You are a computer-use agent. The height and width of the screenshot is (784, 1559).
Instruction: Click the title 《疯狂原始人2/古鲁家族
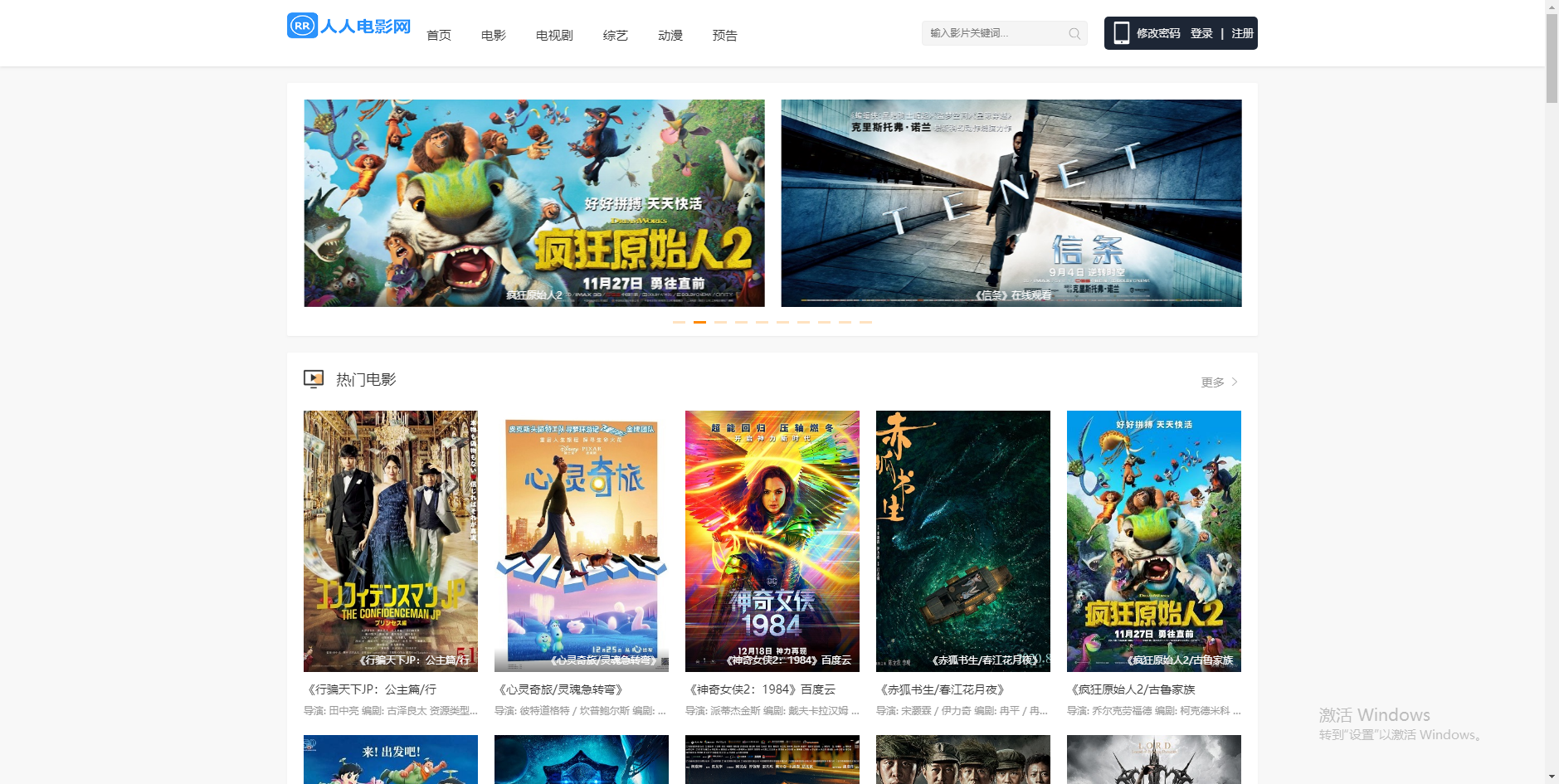pyautogui.click(x=1131, y=689)
